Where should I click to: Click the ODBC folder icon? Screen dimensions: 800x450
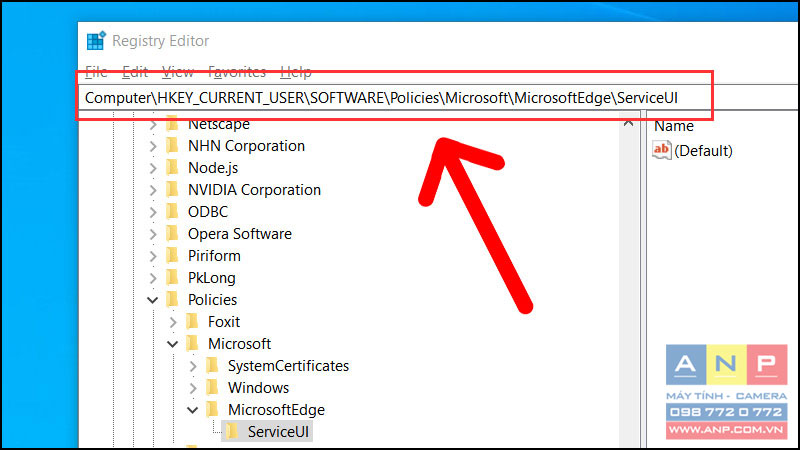click(173, 211)
